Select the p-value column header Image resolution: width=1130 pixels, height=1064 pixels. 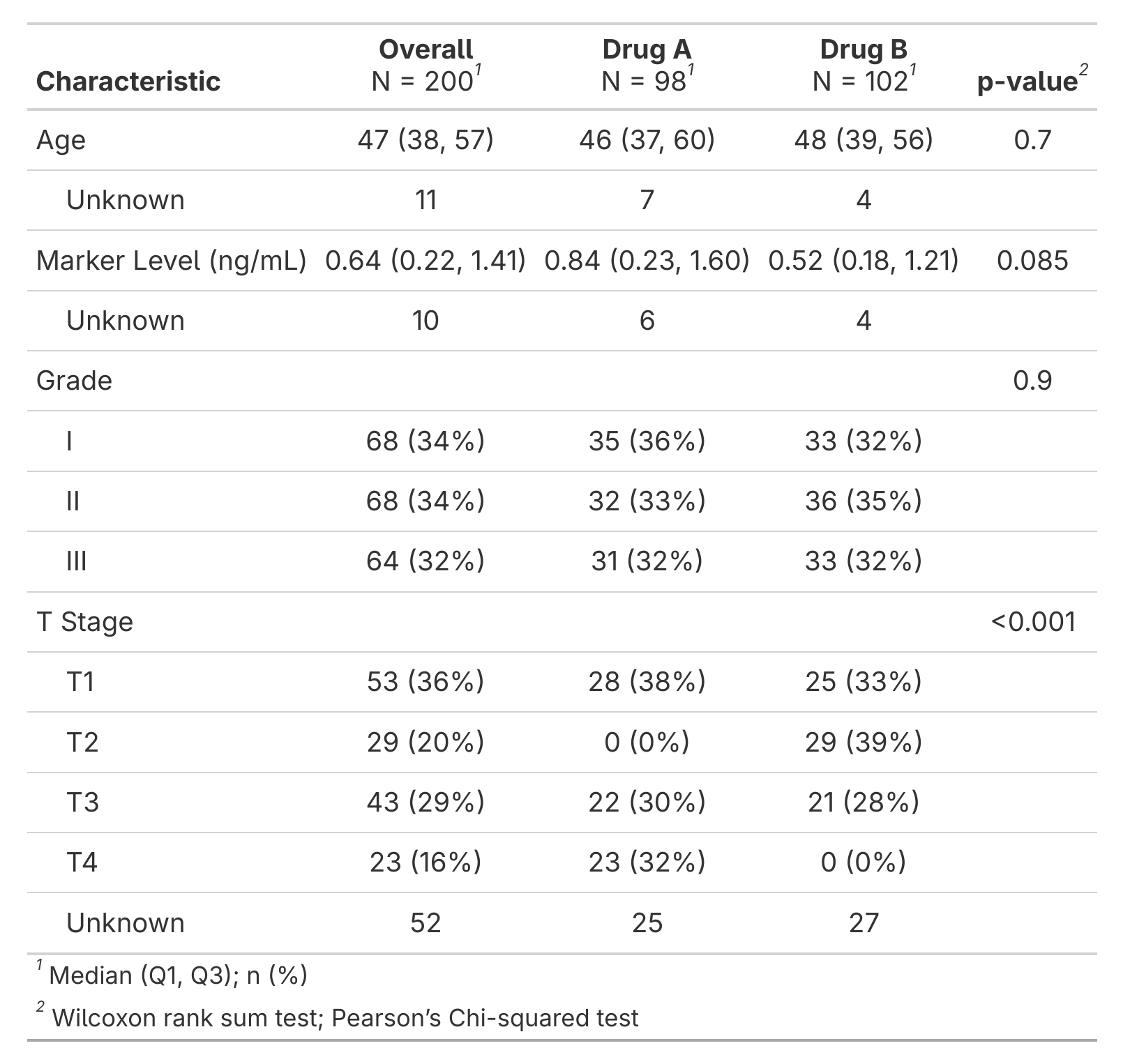click(x=1031, y=82)
